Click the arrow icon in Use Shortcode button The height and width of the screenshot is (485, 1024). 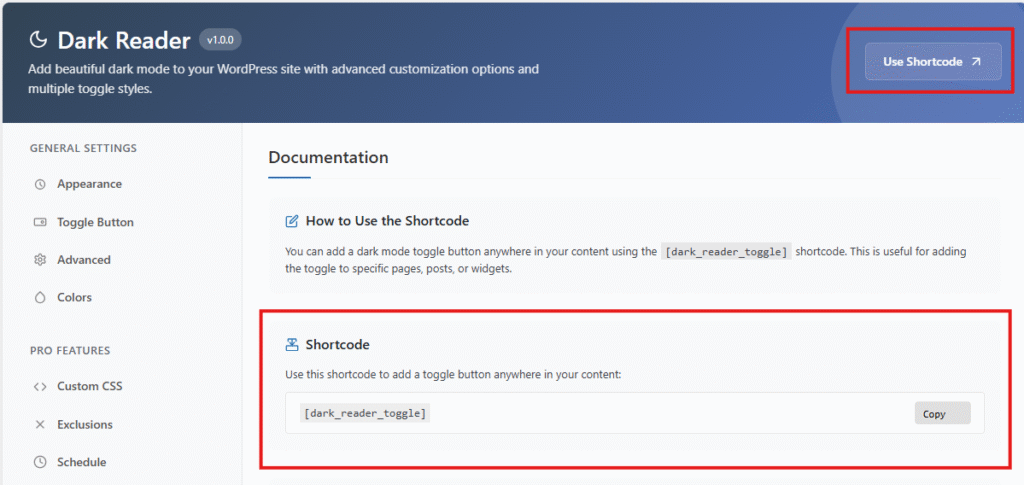tap(976, 61)
